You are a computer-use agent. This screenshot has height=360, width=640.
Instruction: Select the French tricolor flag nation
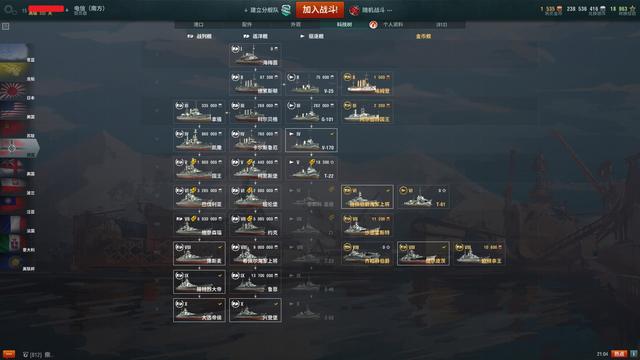(x=13, y=224)
